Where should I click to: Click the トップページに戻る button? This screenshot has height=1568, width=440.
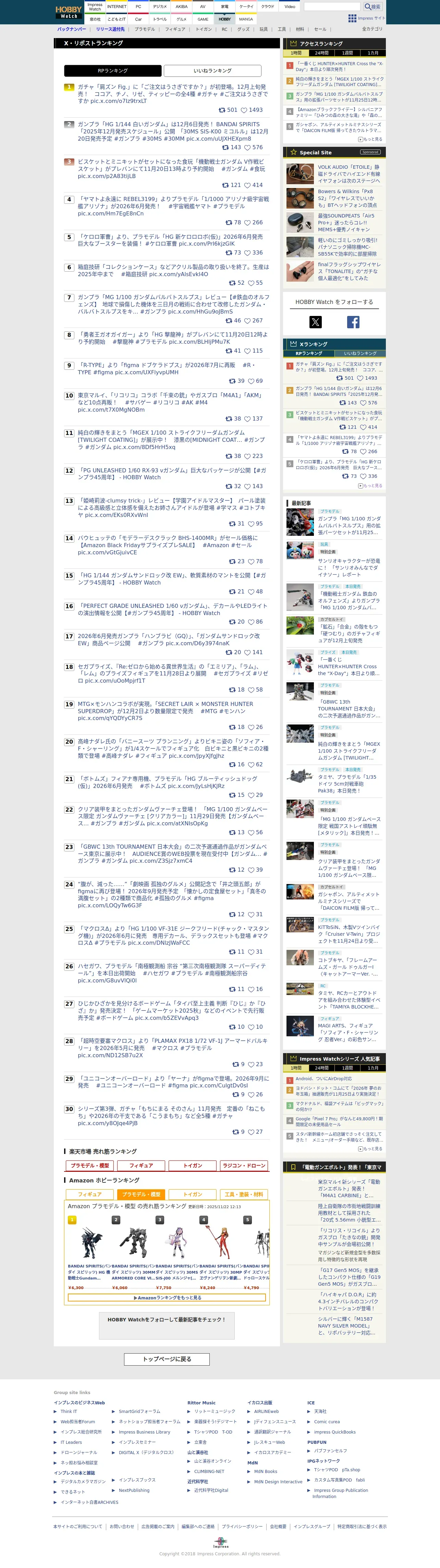[167, 1359]
